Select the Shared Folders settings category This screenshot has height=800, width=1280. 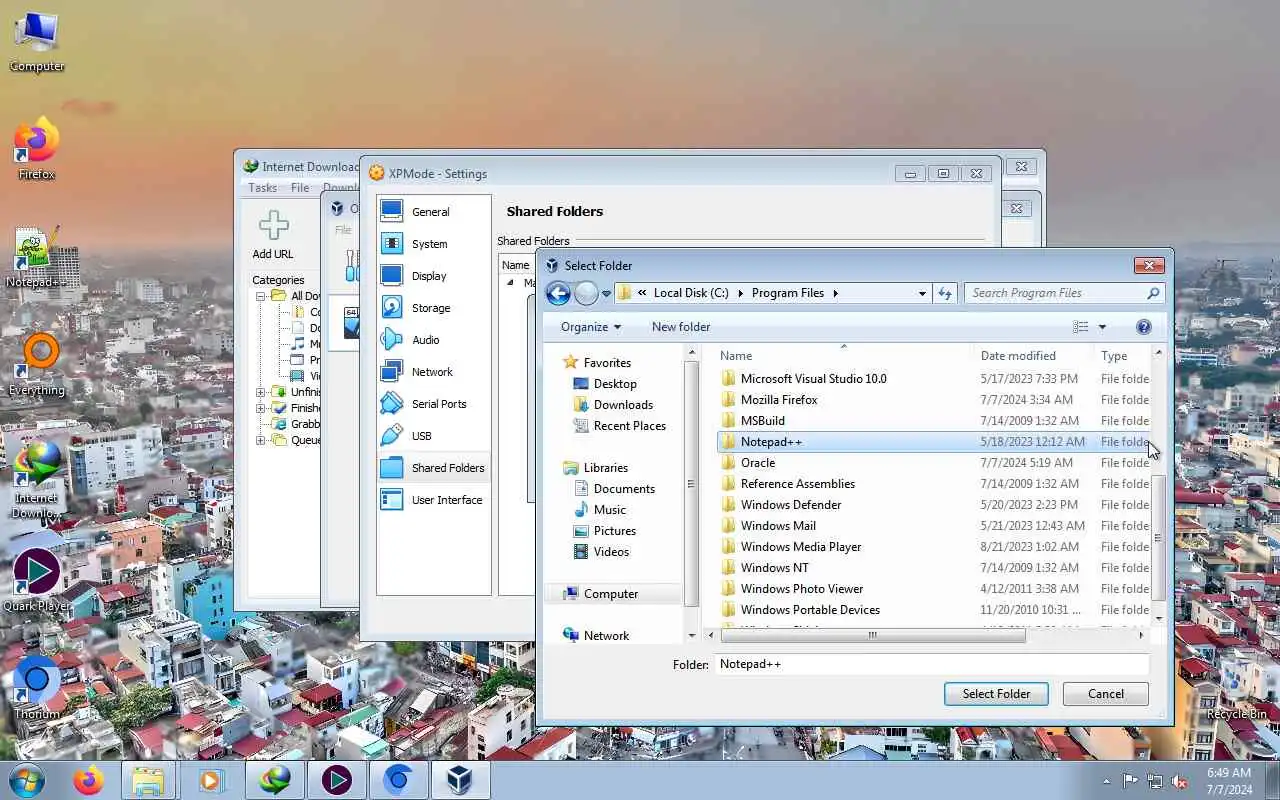pos(433,468)
